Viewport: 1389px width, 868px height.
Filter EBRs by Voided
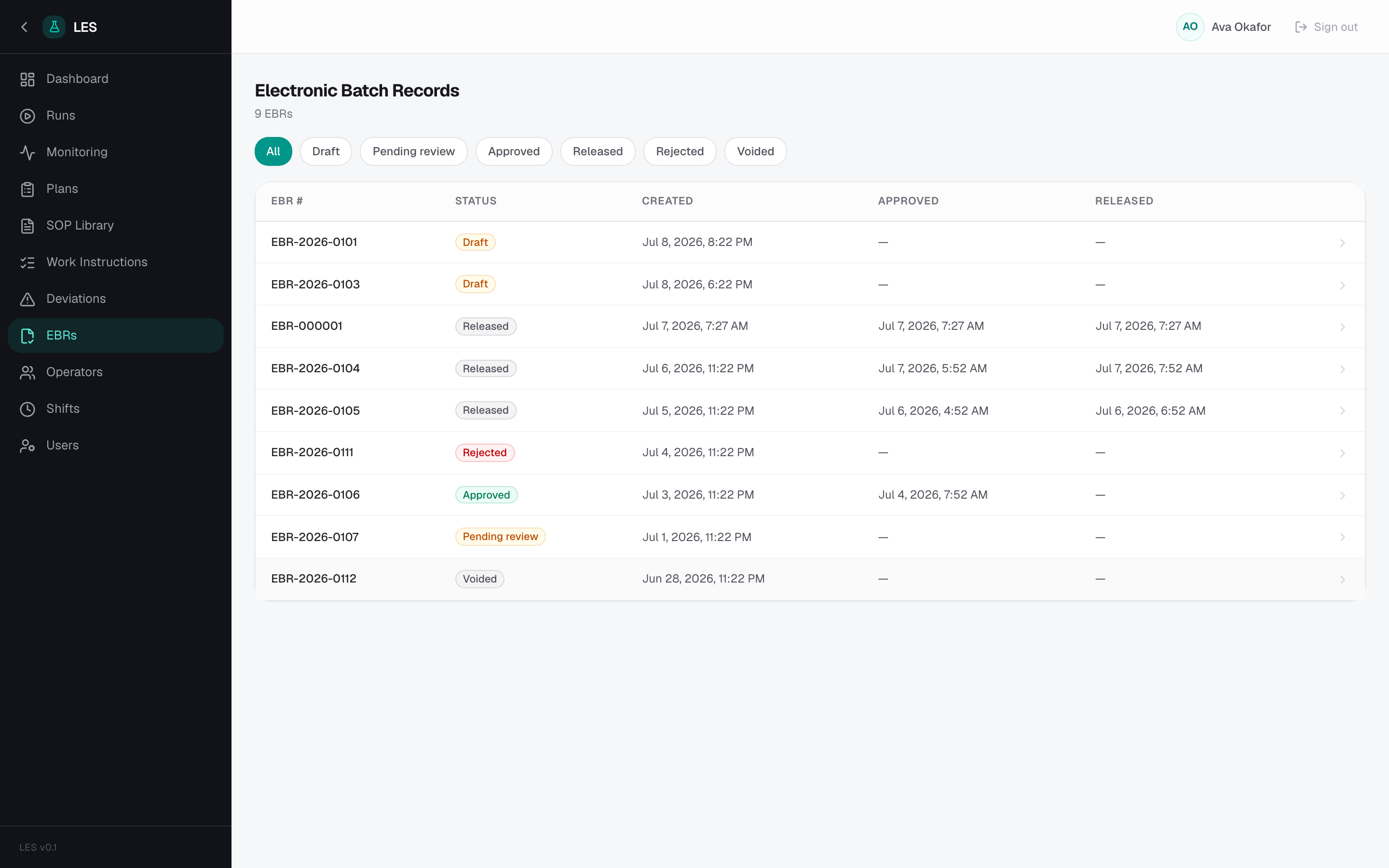click(x=755, y=151)
